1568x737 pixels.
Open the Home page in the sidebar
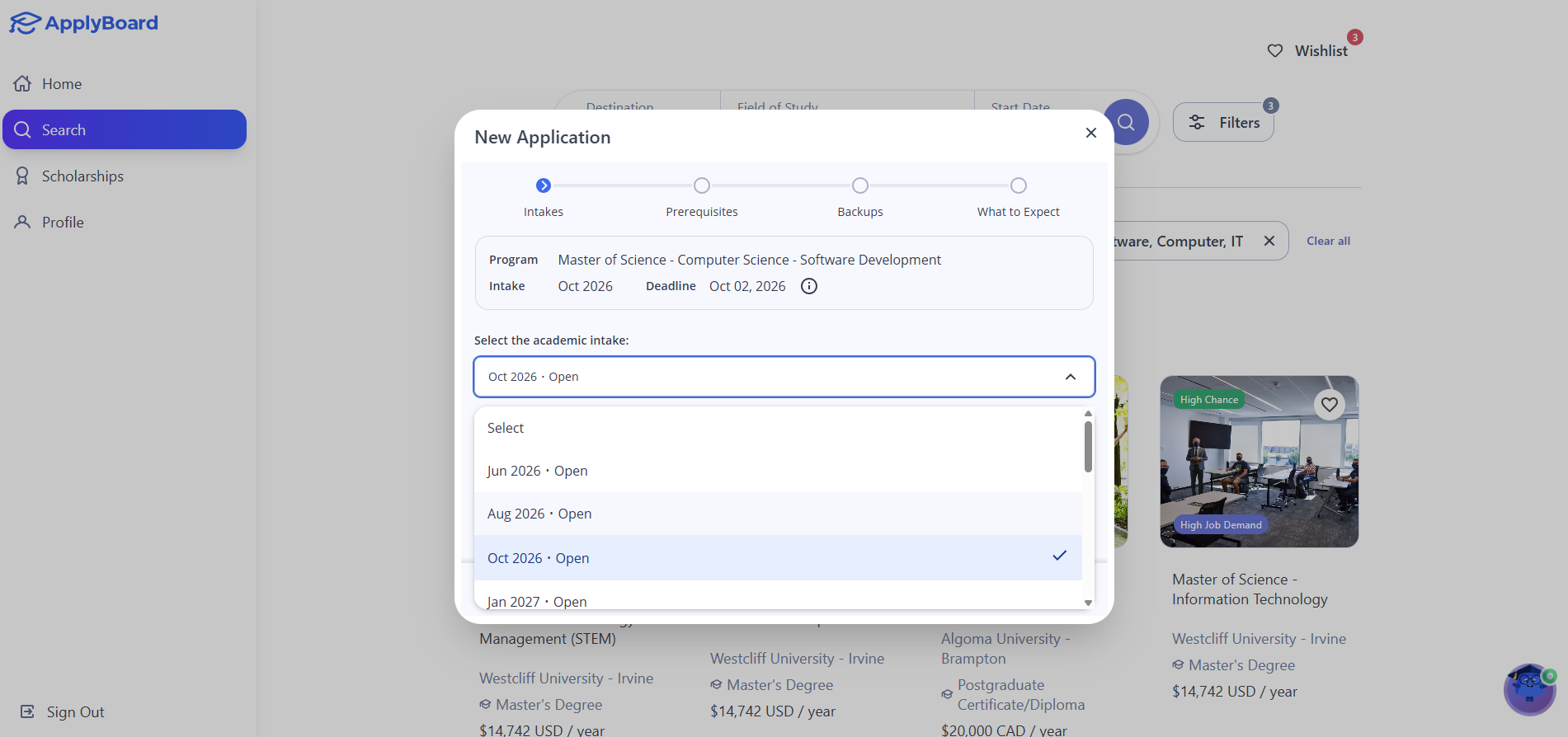[125, 84]
